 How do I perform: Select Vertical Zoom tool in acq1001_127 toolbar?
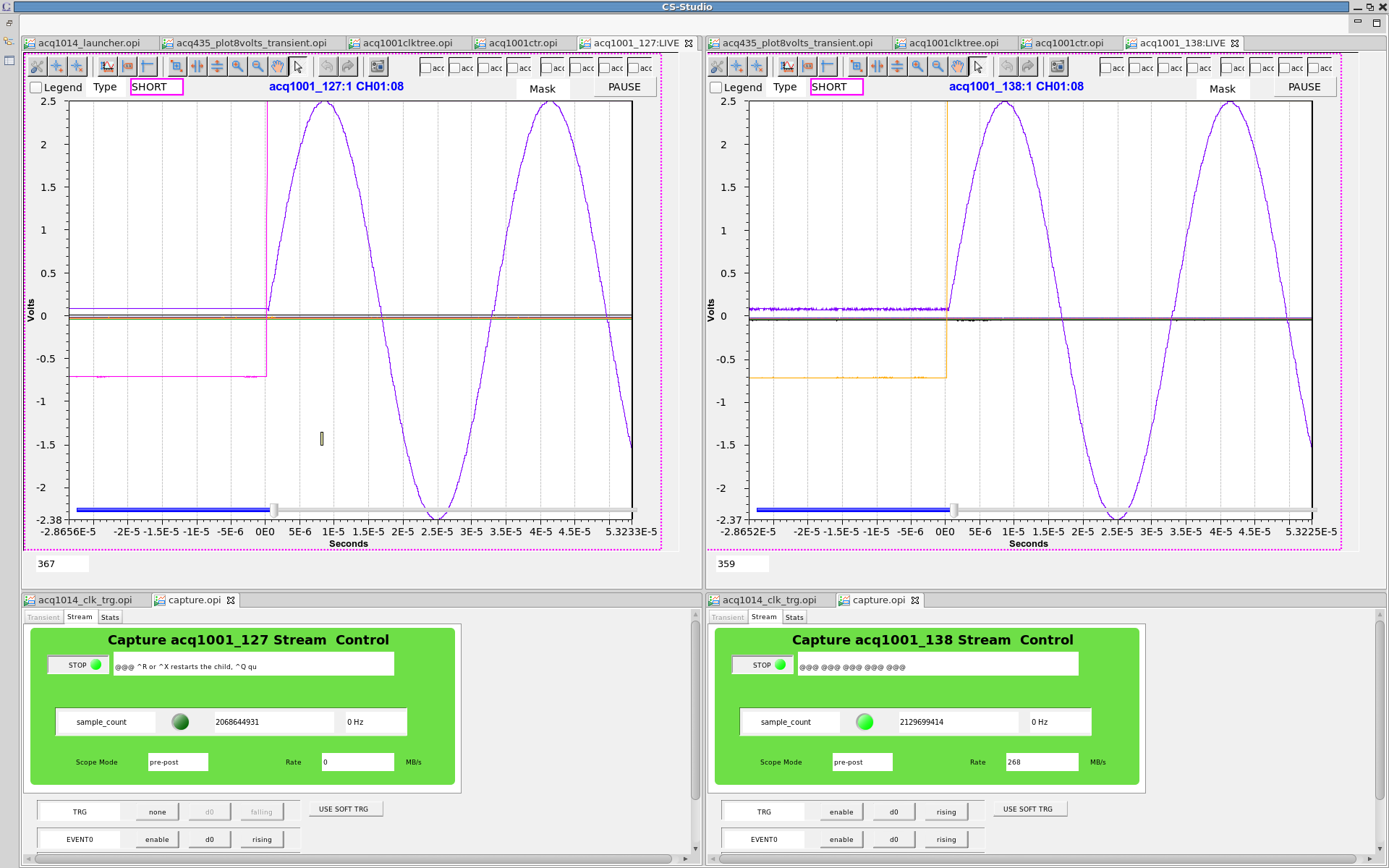pos(217,67)
